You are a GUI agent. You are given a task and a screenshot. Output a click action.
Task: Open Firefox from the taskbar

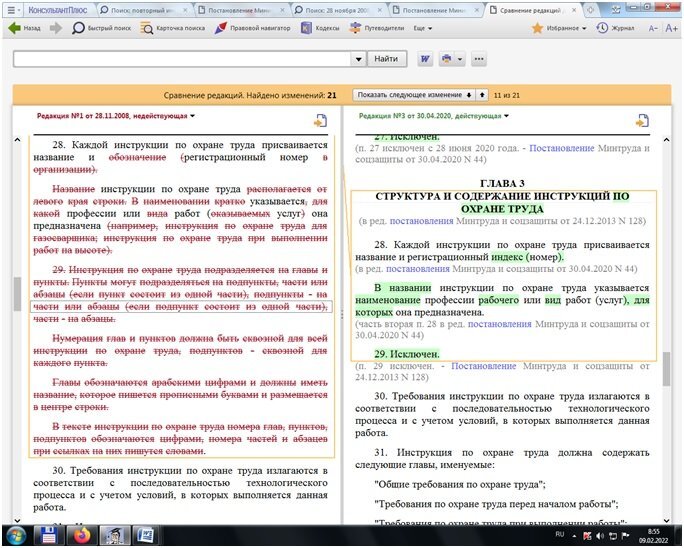pyautogui.click(x=81, y=536)
